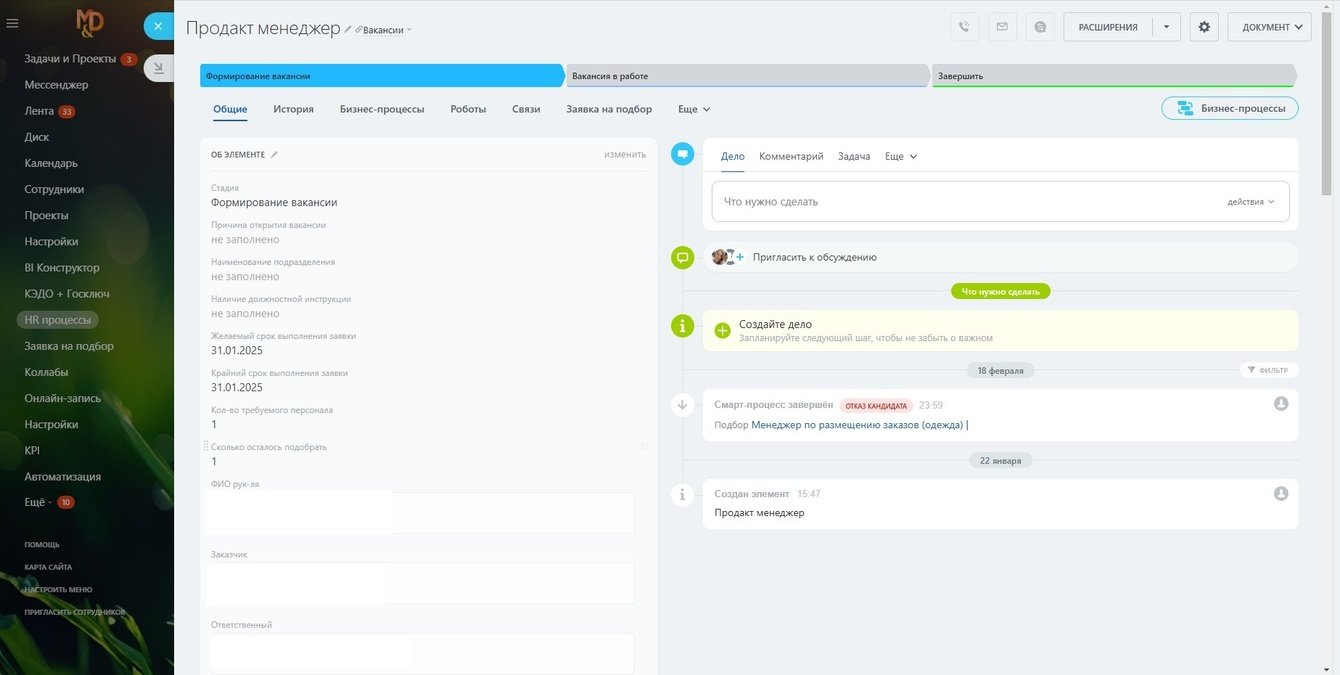Open Мессенджер in the sidebar
This screenshot has width=1340, height=675.
pos(56,85)
